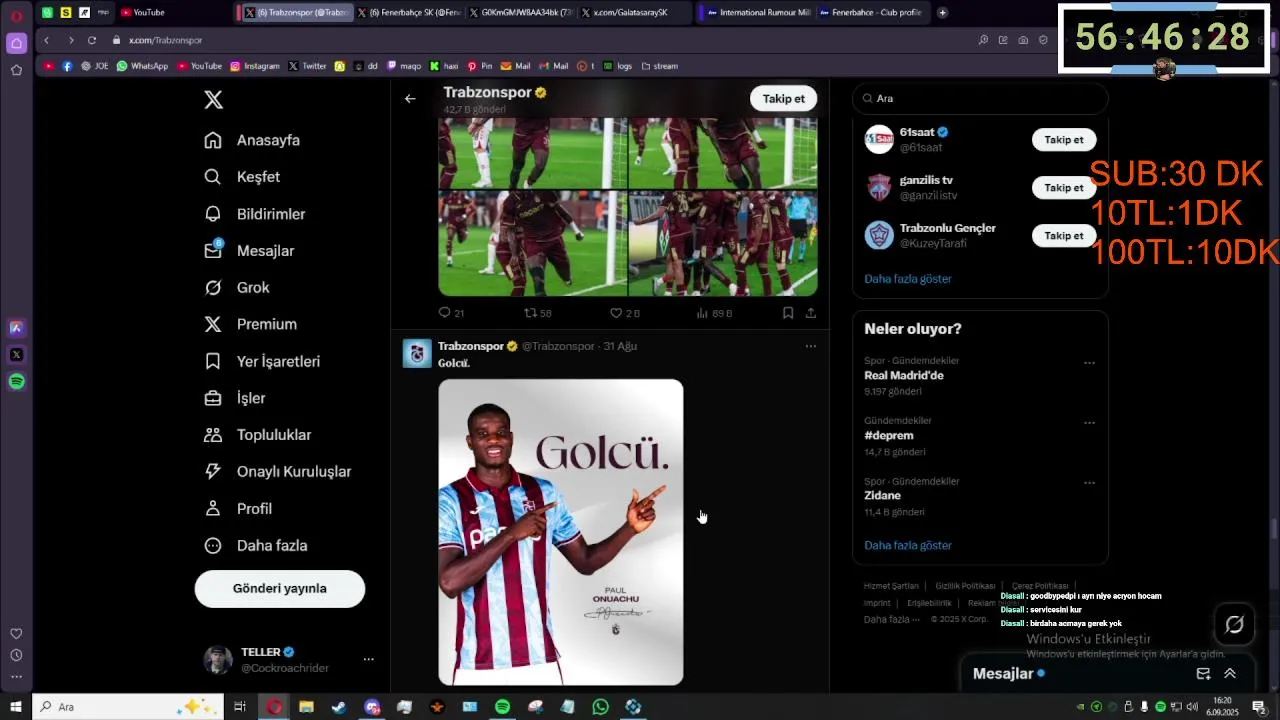
Task: Follow Trabzonspor with header Takip et button
Action: tap(783, 98)
